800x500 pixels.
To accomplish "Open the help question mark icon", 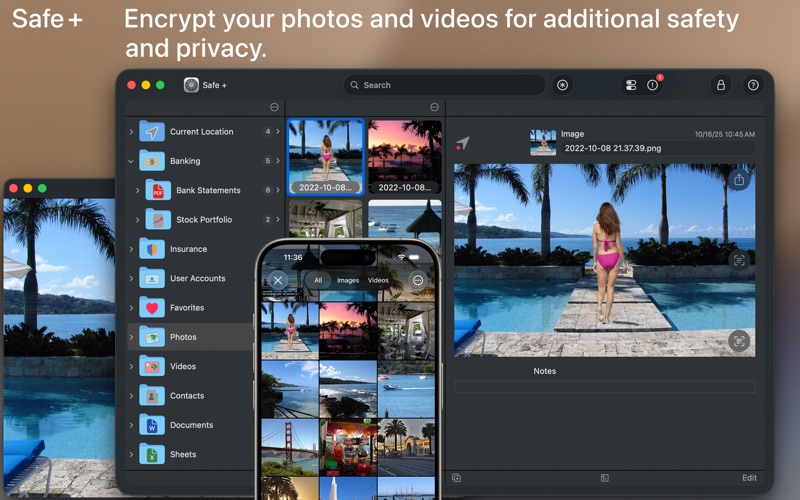I will [x=753, y=85].
